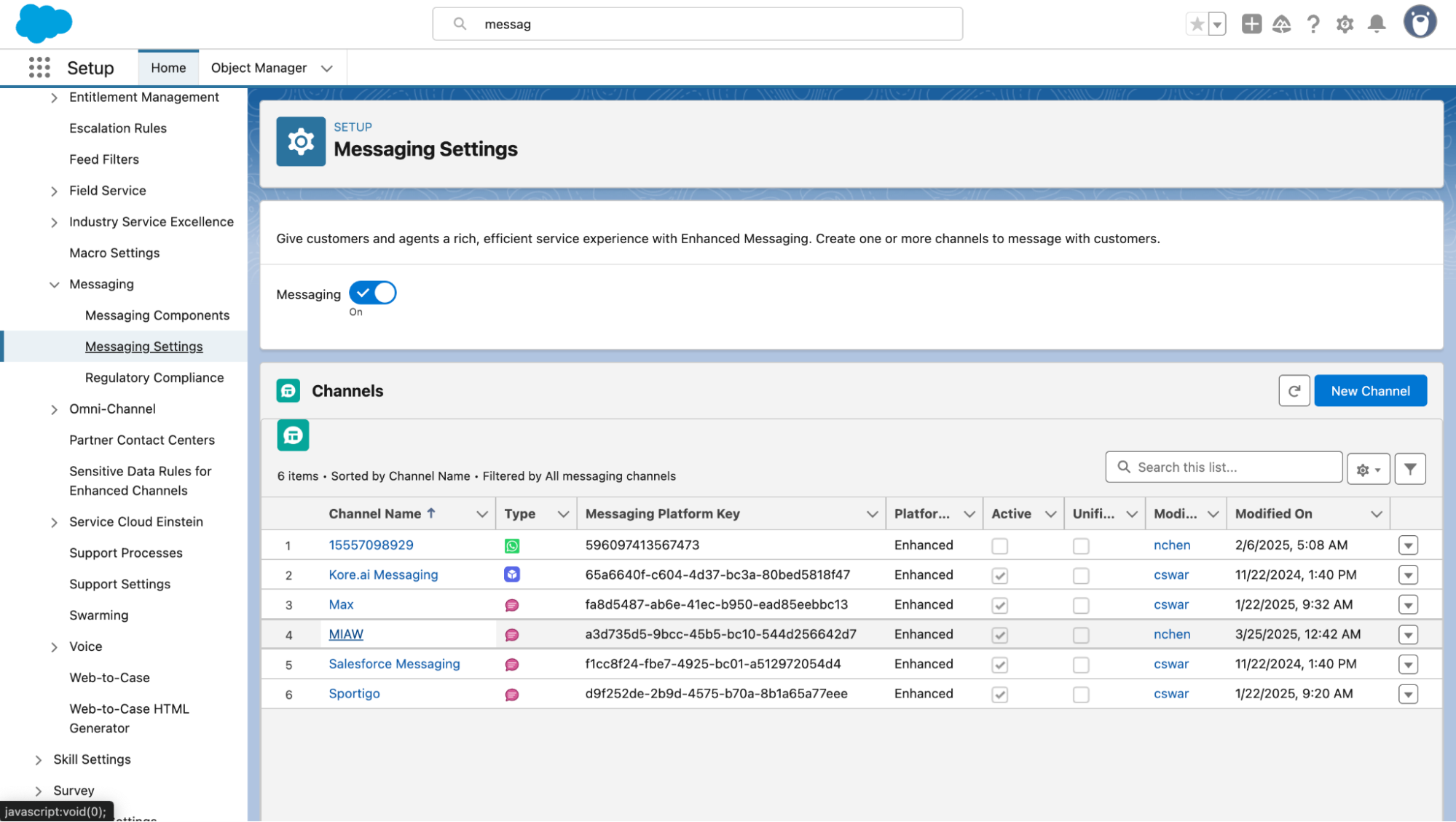This screenshot has height=822, width=1456.
Task: Open the Channel Name column menu
Action: tap(481, 514)
